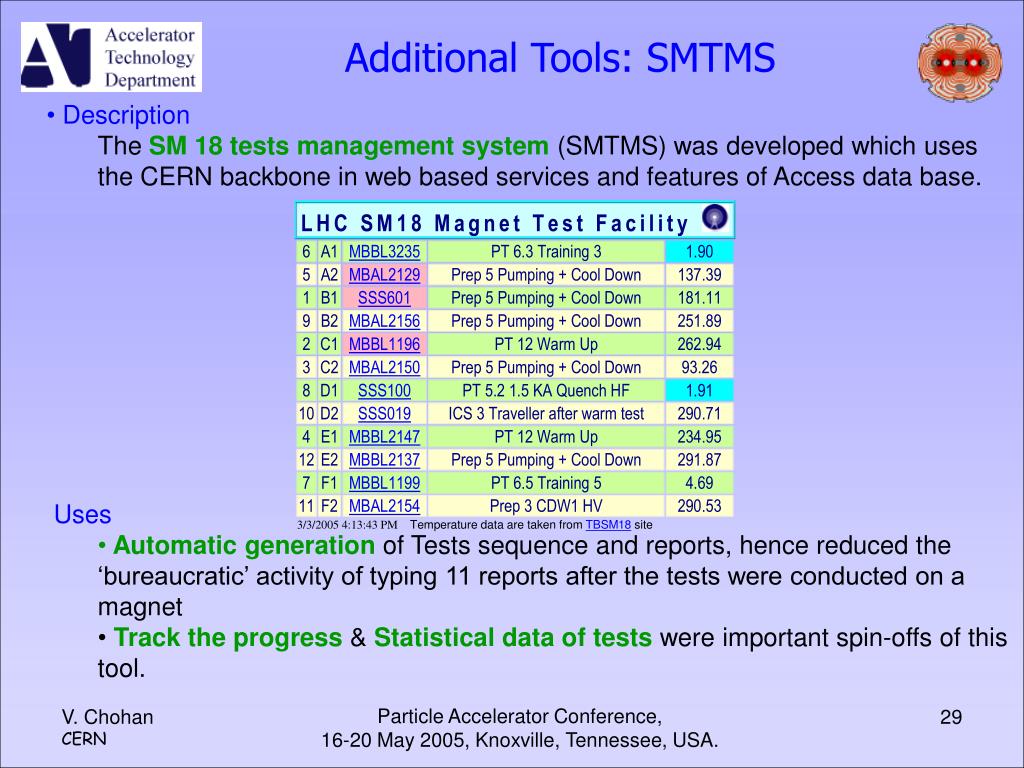
Task: Open the SSS019 magnet link
Action: pyautogui.click(x=384, y=414)
